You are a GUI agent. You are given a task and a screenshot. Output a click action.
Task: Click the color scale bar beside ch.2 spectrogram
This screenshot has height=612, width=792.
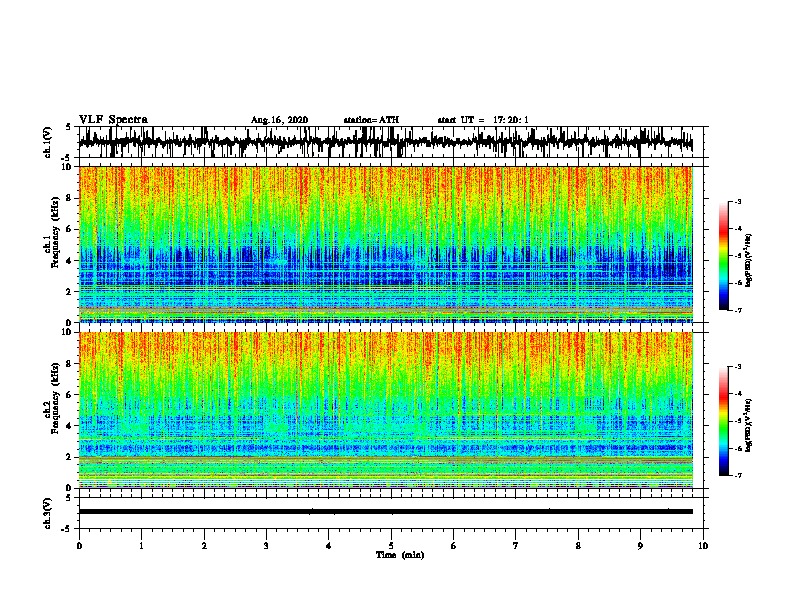click(724, 421)
